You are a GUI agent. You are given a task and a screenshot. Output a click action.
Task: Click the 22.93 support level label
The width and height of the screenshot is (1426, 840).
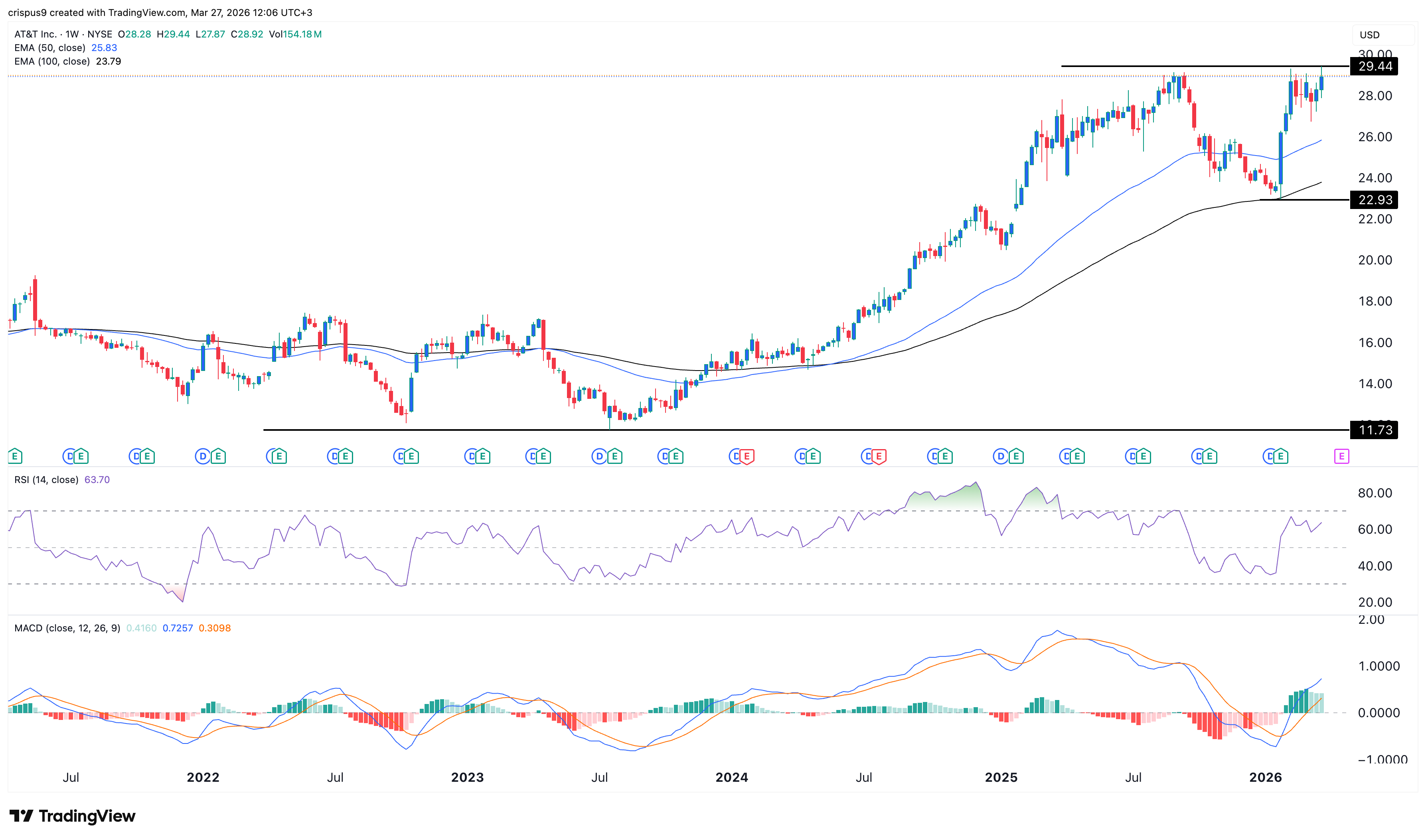click(1375, 200)
